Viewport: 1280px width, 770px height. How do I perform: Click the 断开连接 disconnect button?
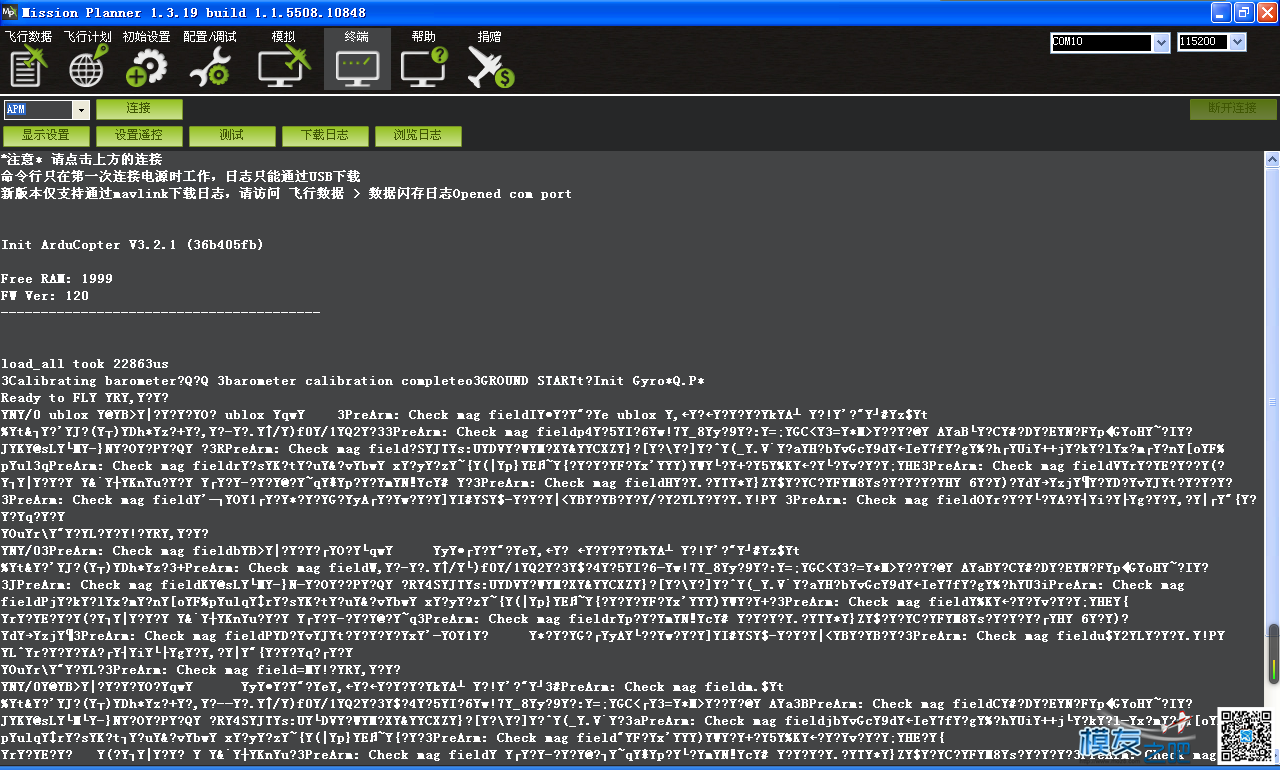tap(1232, 108)
